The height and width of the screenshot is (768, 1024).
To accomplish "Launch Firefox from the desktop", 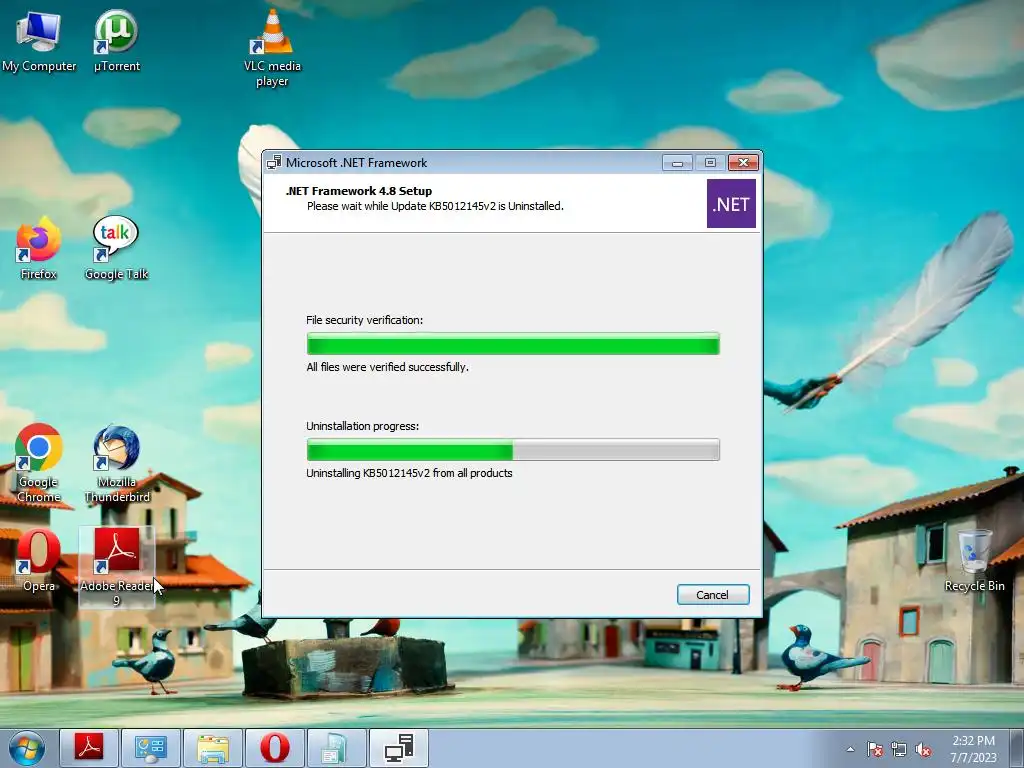I will 39,248.
